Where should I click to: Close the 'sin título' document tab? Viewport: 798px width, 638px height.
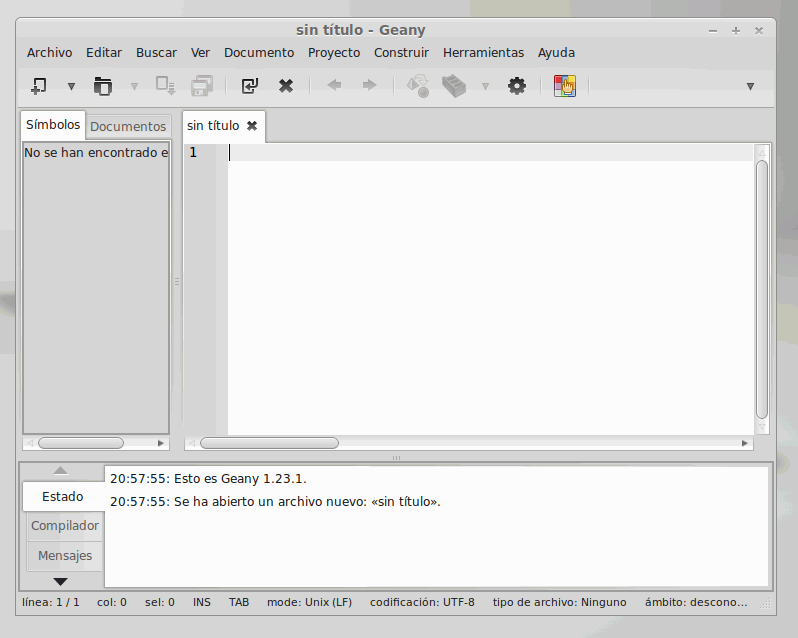click(252, 126)
